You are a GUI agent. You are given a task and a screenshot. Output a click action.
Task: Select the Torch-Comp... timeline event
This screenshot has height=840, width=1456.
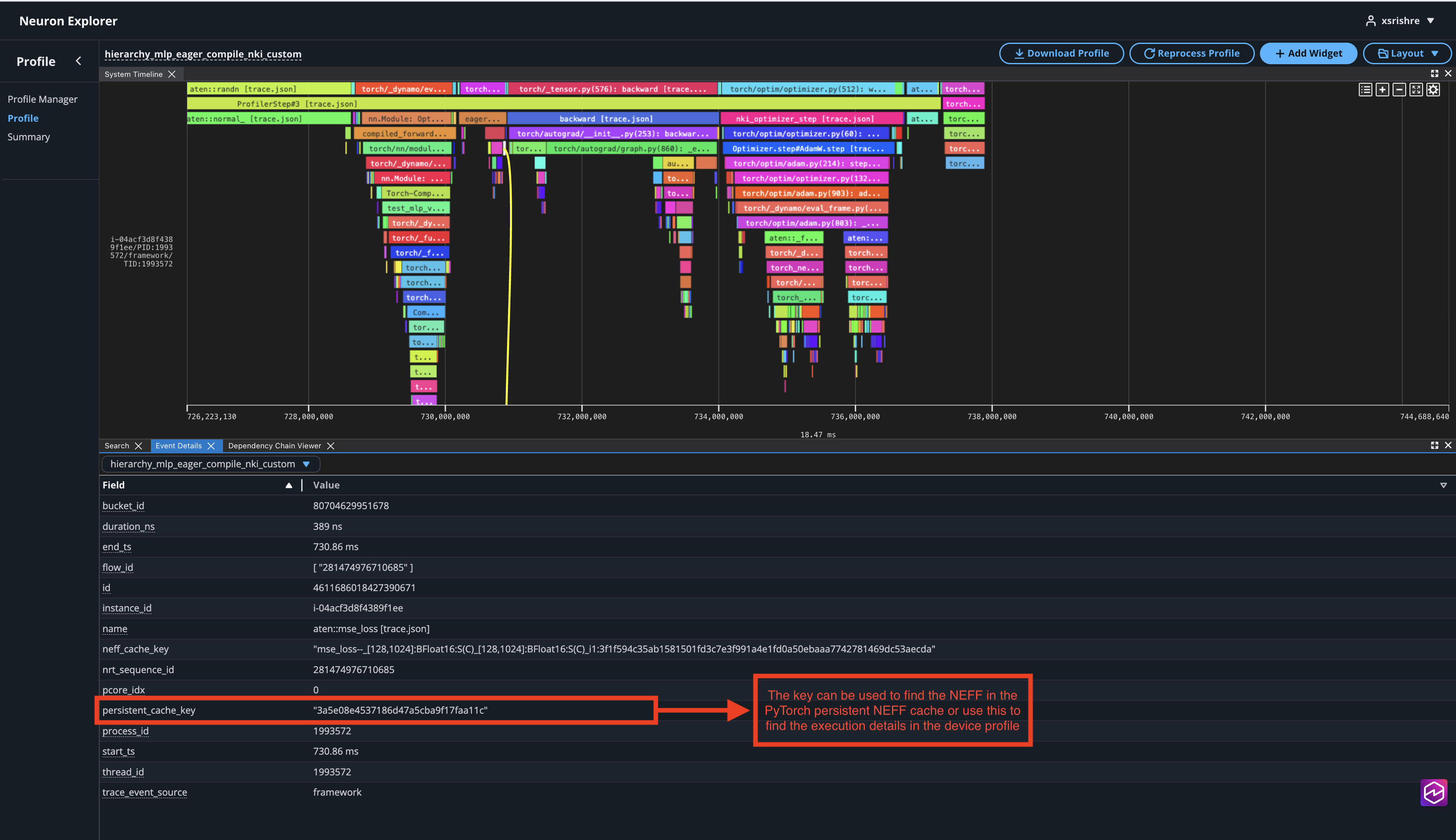(415, 193)
